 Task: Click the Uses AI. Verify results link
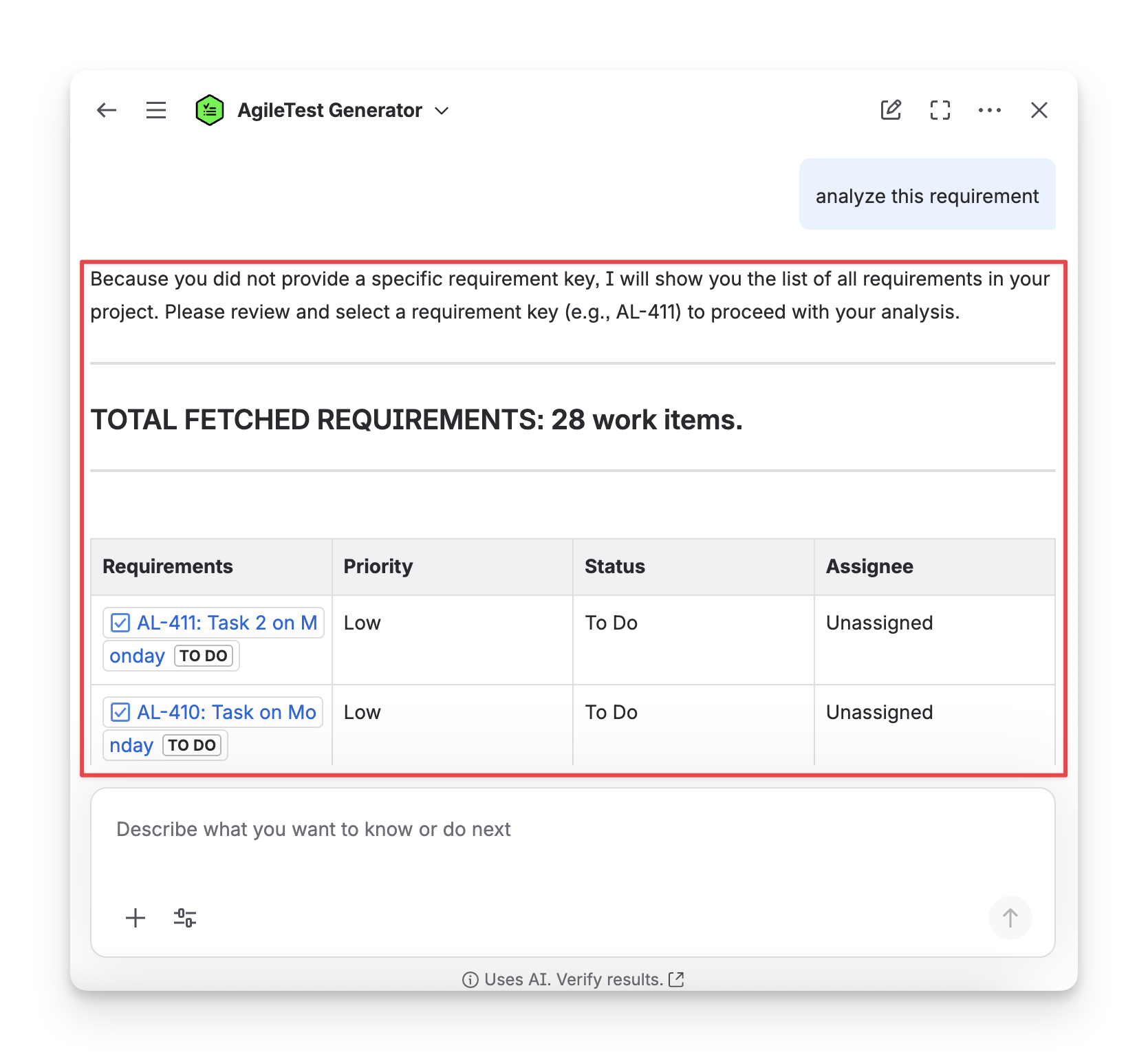573,979
